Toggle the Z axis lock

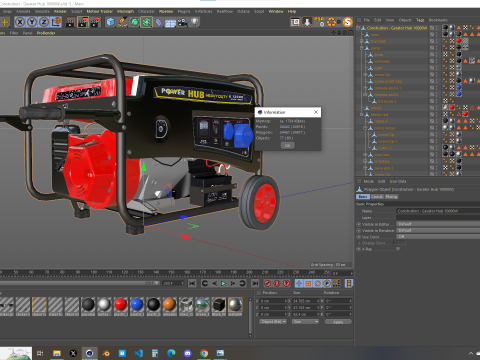(44, 22)
